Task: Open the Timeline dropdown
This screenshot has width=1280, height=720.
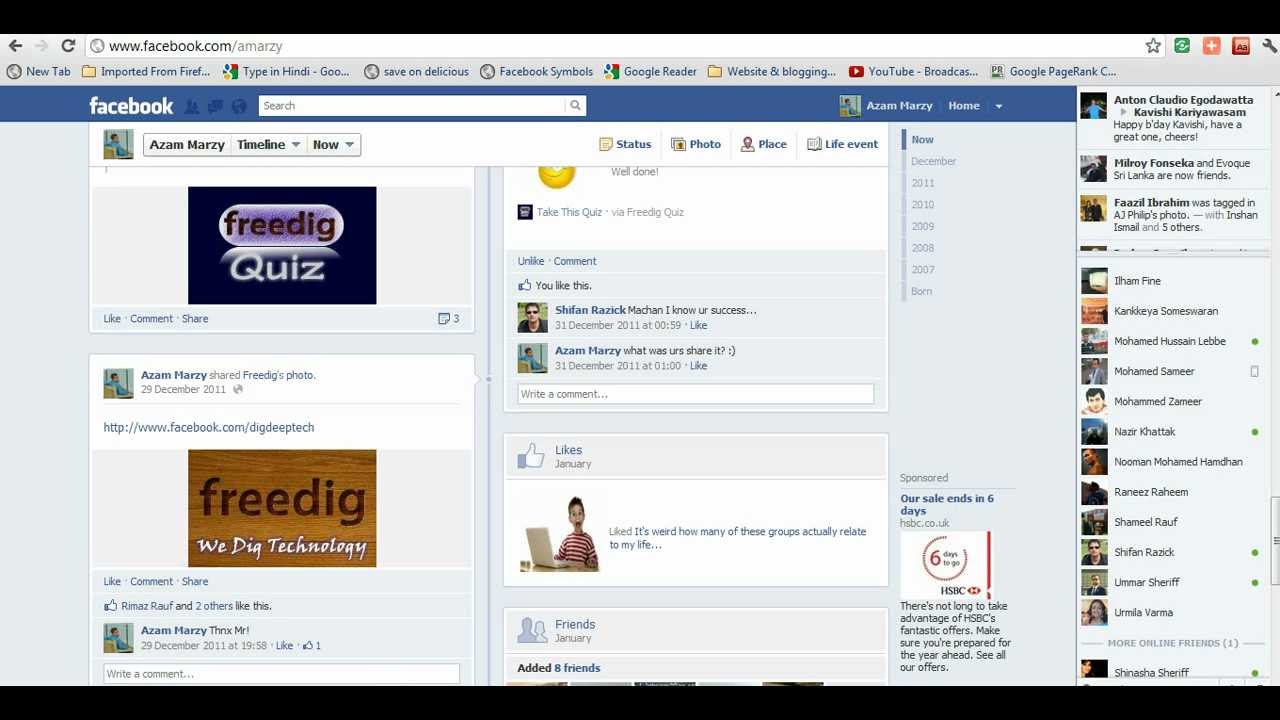Action: 269,145
